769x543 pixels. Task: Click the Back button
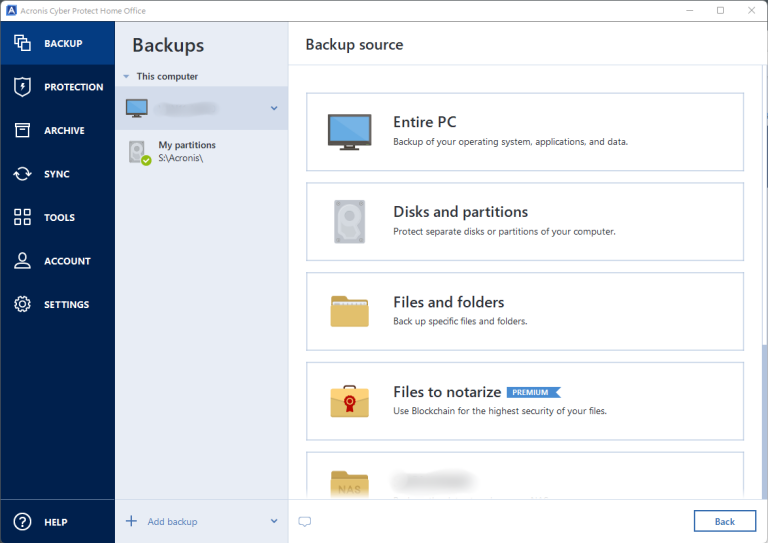(x=724, y=521)
